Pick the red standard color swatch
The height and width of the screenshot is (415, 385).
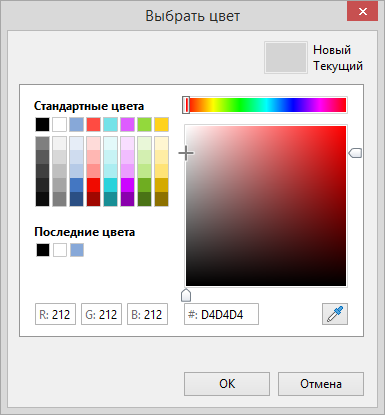coord(93,124)
